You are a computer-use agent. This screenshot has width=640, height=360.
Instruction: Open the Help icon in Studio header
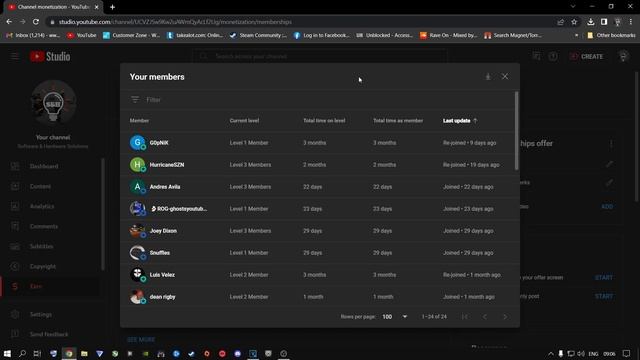click(553, 56)
